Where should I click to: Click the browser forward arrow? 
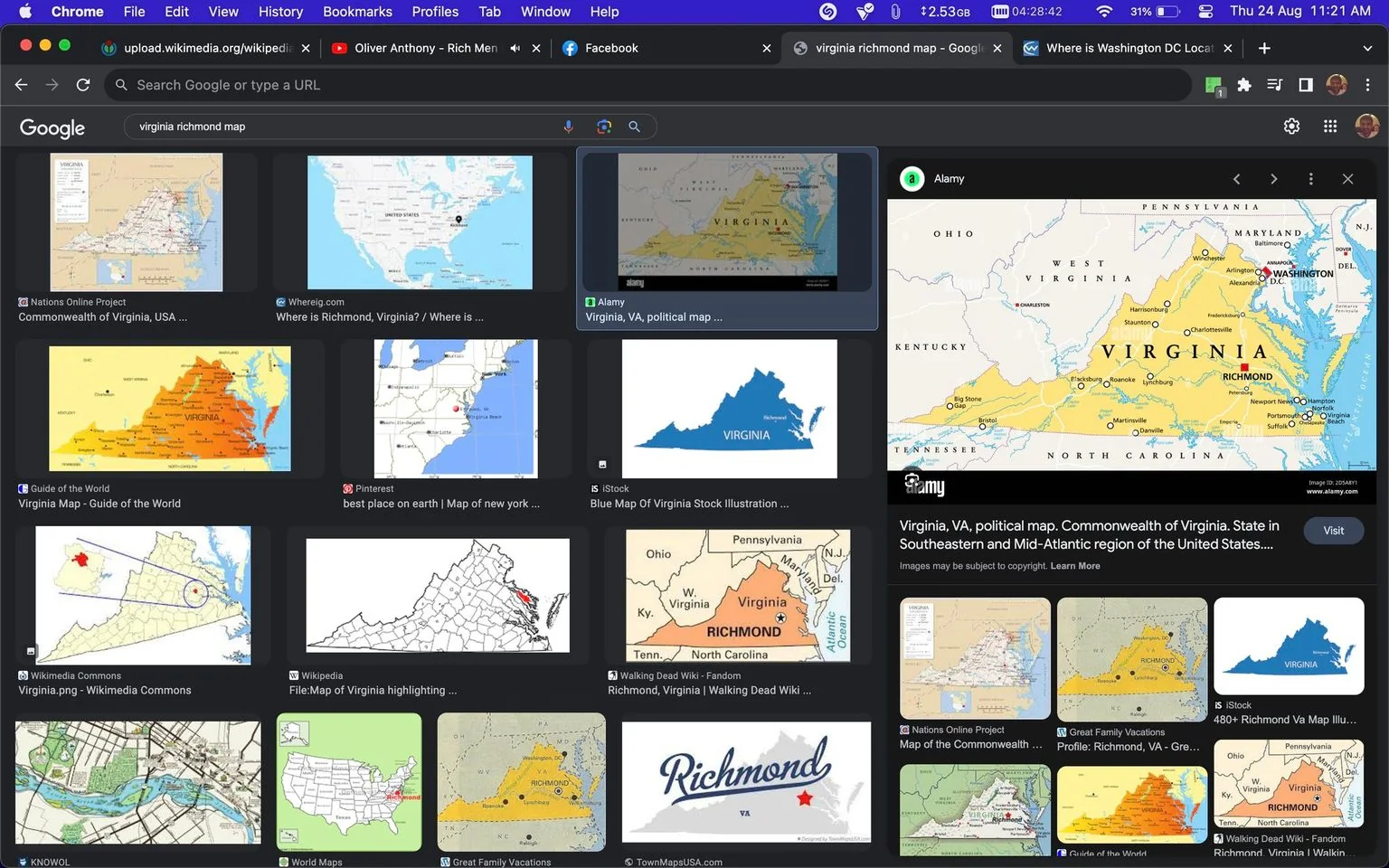52,85
